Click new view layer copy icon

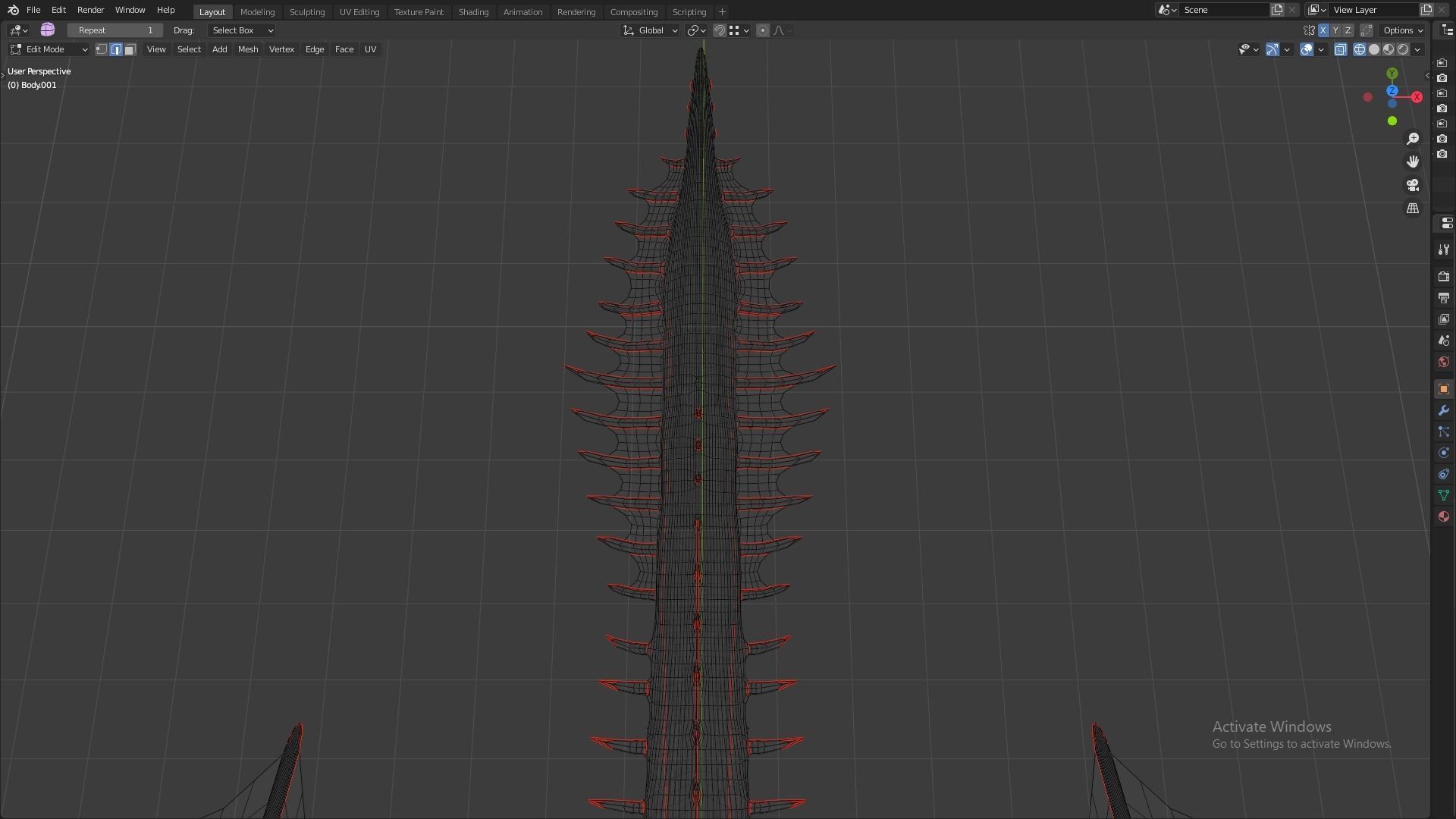tap(1426, 10)
